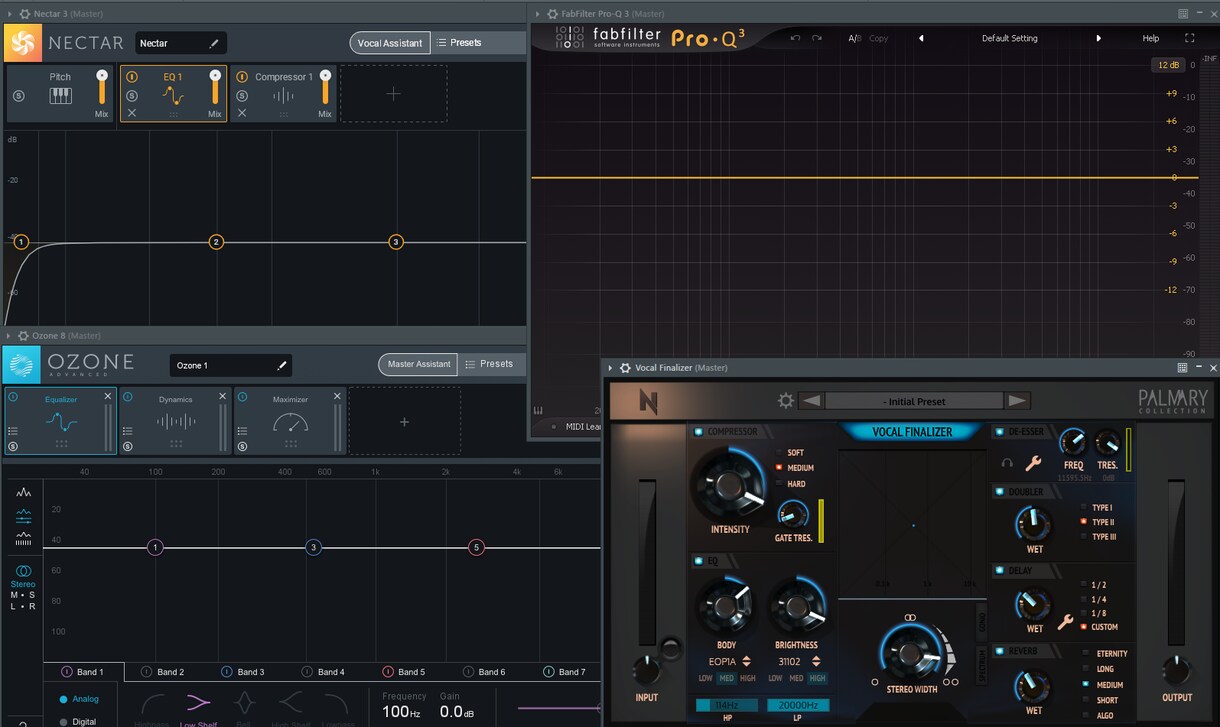The width and height of the screenshot is (1220, 727).
Task: Toggle EQ 1 module power in Nectar
Action: coord(131,77)
